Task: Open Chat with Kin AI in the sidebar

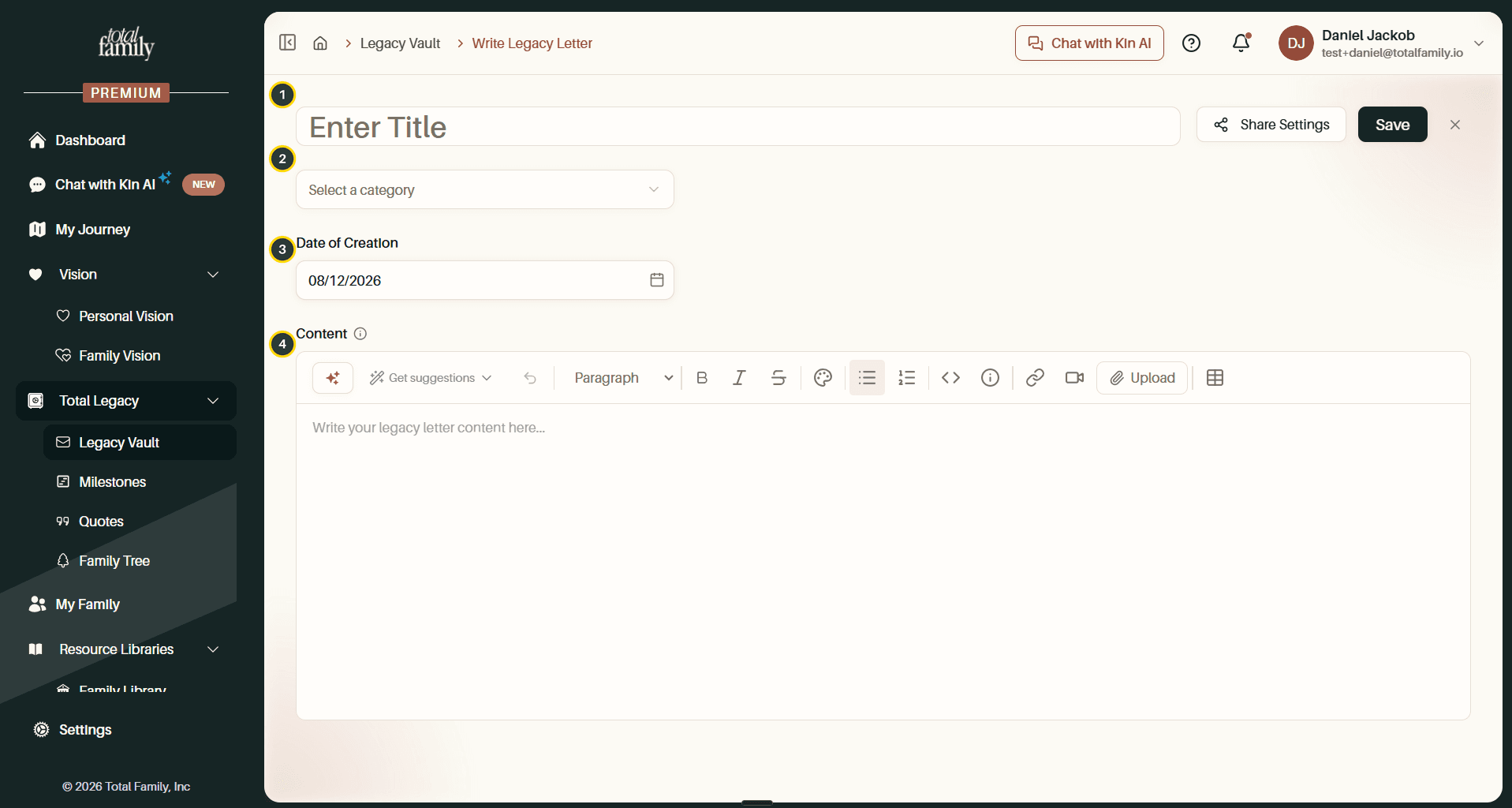Action: point(105,185)
